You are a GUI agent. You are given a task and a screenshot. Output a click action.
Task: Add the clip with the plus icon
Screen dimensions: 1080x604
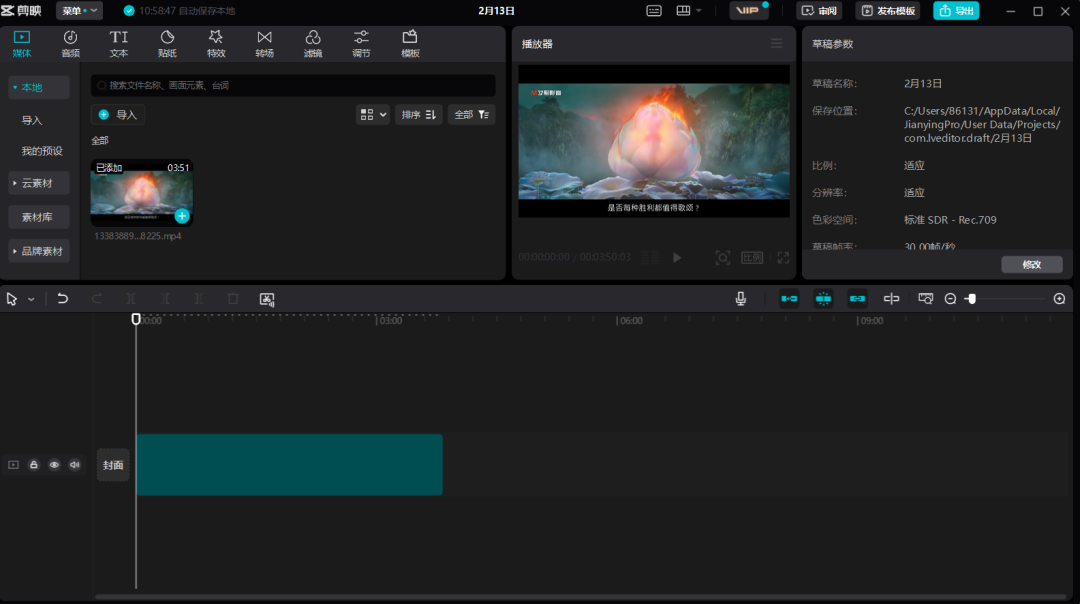182,216
